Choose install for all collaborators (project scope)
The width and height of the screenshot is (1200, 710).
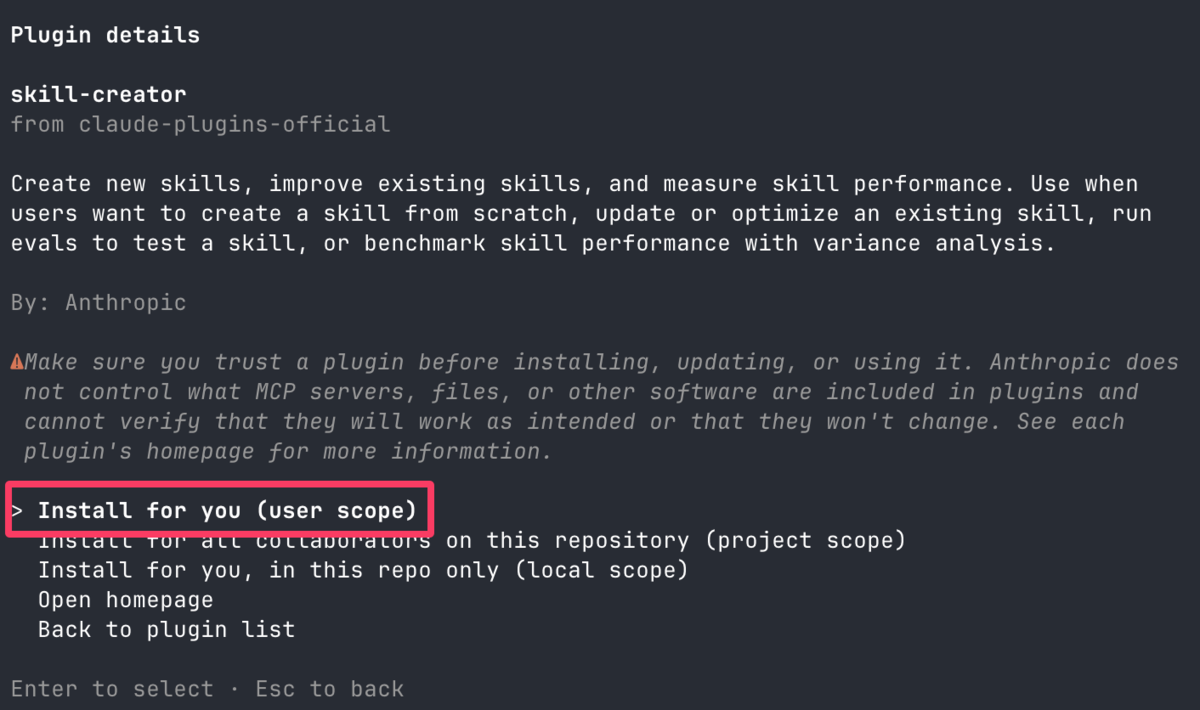click(x=471, y=541)
